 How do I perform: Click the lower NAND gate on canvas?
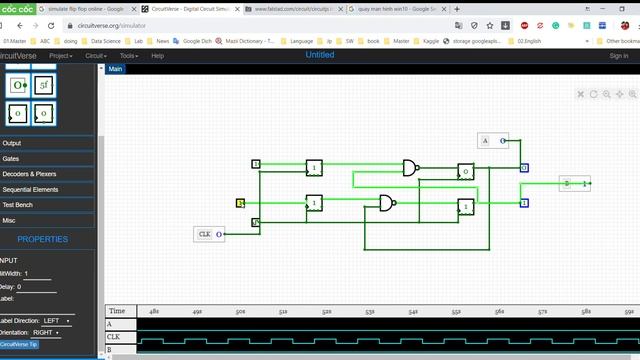387,203
